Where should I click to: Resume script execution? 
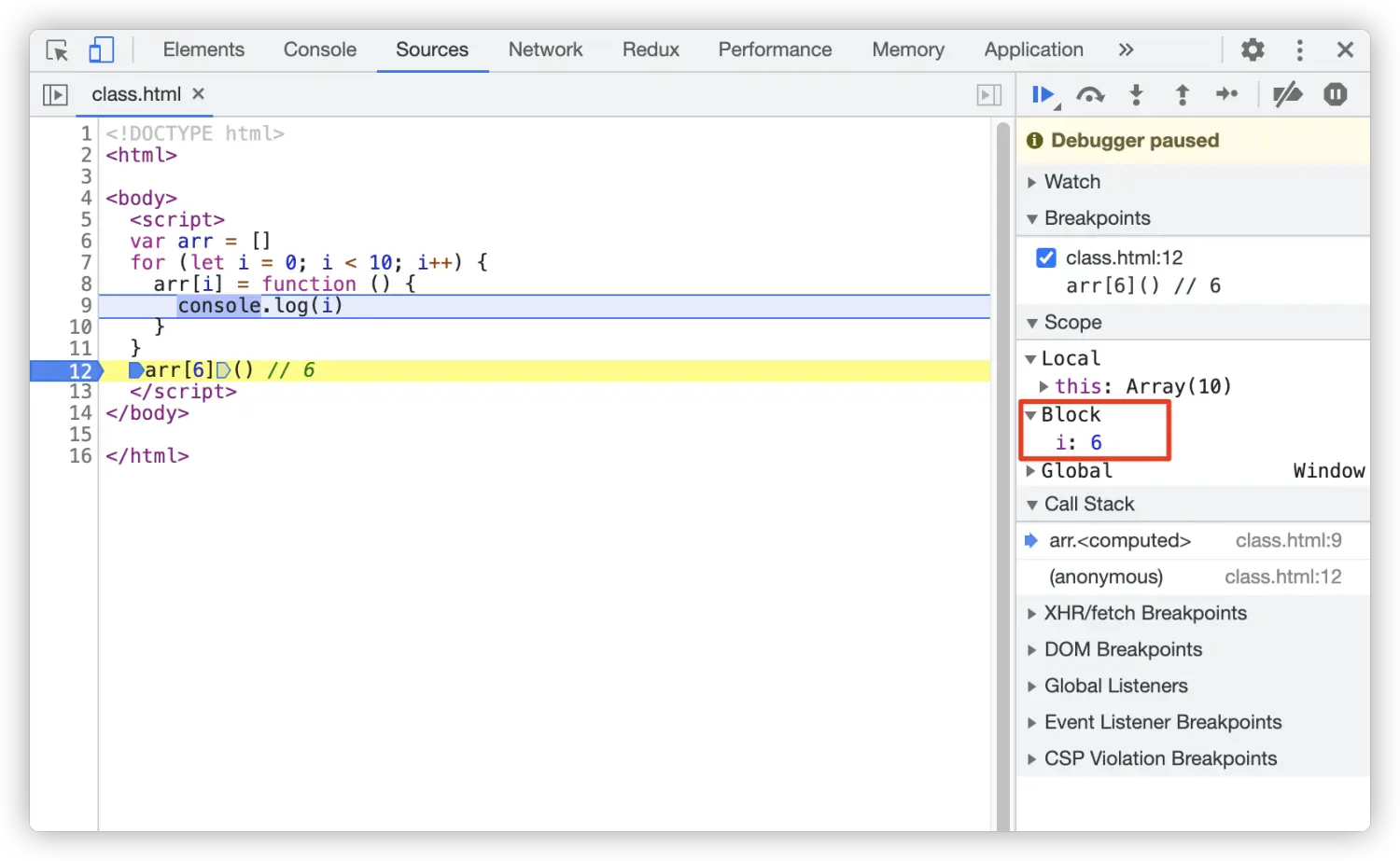1044,94
